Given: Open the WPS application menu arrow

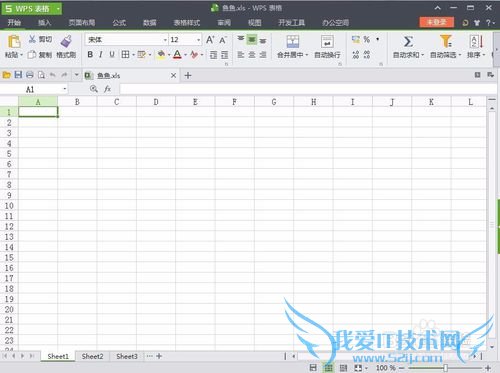Looking at the screenshot, I should tap(58, 9).
